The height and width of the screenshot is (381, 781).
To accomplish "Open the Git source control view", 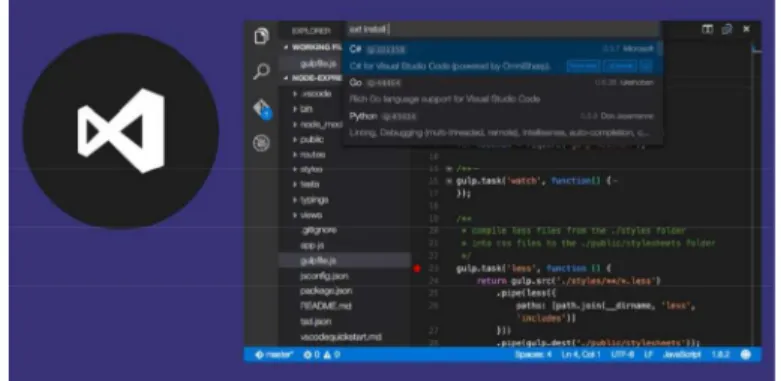I will pyautogui.click(x=262, y=109).
